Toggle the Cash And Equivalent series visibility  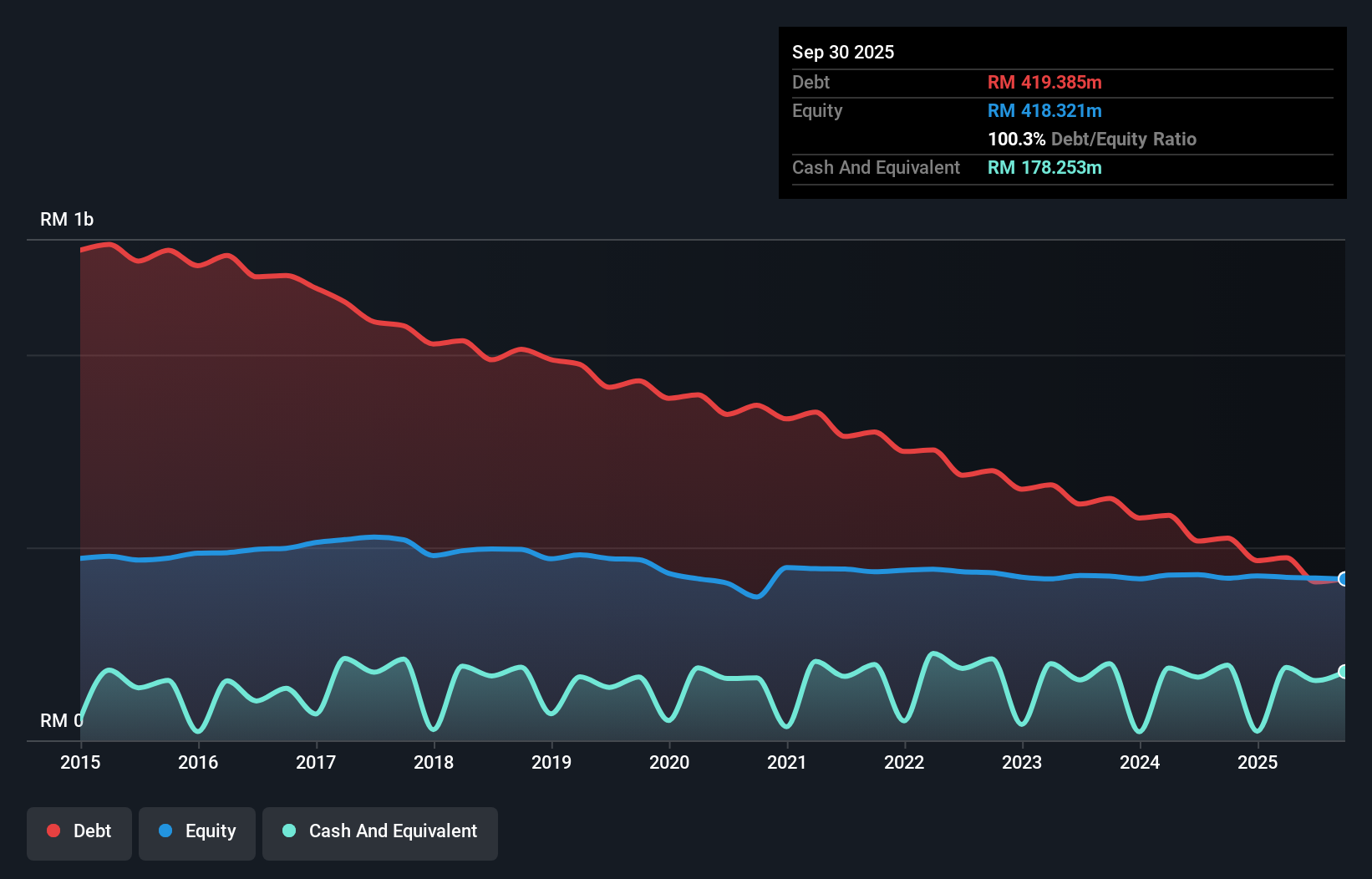(380, 831)
